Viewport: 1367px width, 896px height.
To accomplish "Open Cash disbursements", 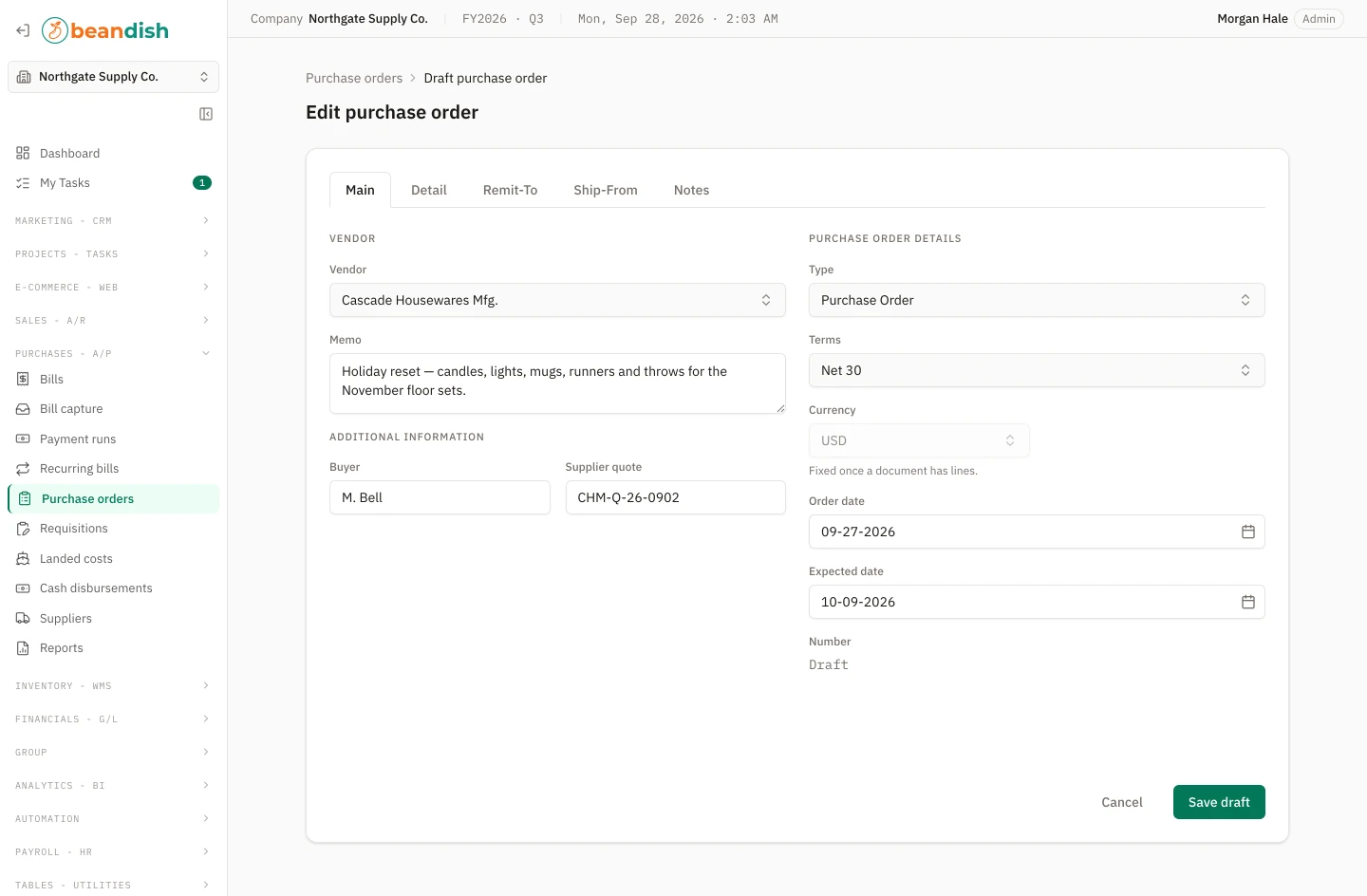I will pyautogui.click(x=113, y=588).
